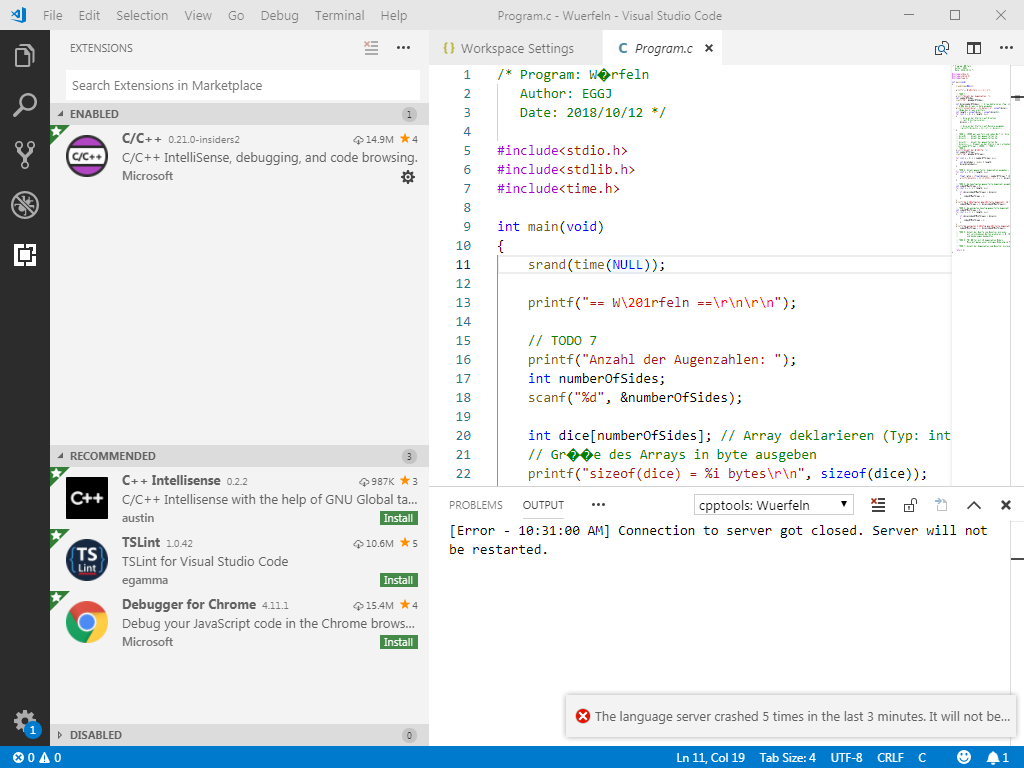This screenshot has height=768, width=1024.
Task: Switch to PROBLEMS panel tab
Action: pos(475,505)
